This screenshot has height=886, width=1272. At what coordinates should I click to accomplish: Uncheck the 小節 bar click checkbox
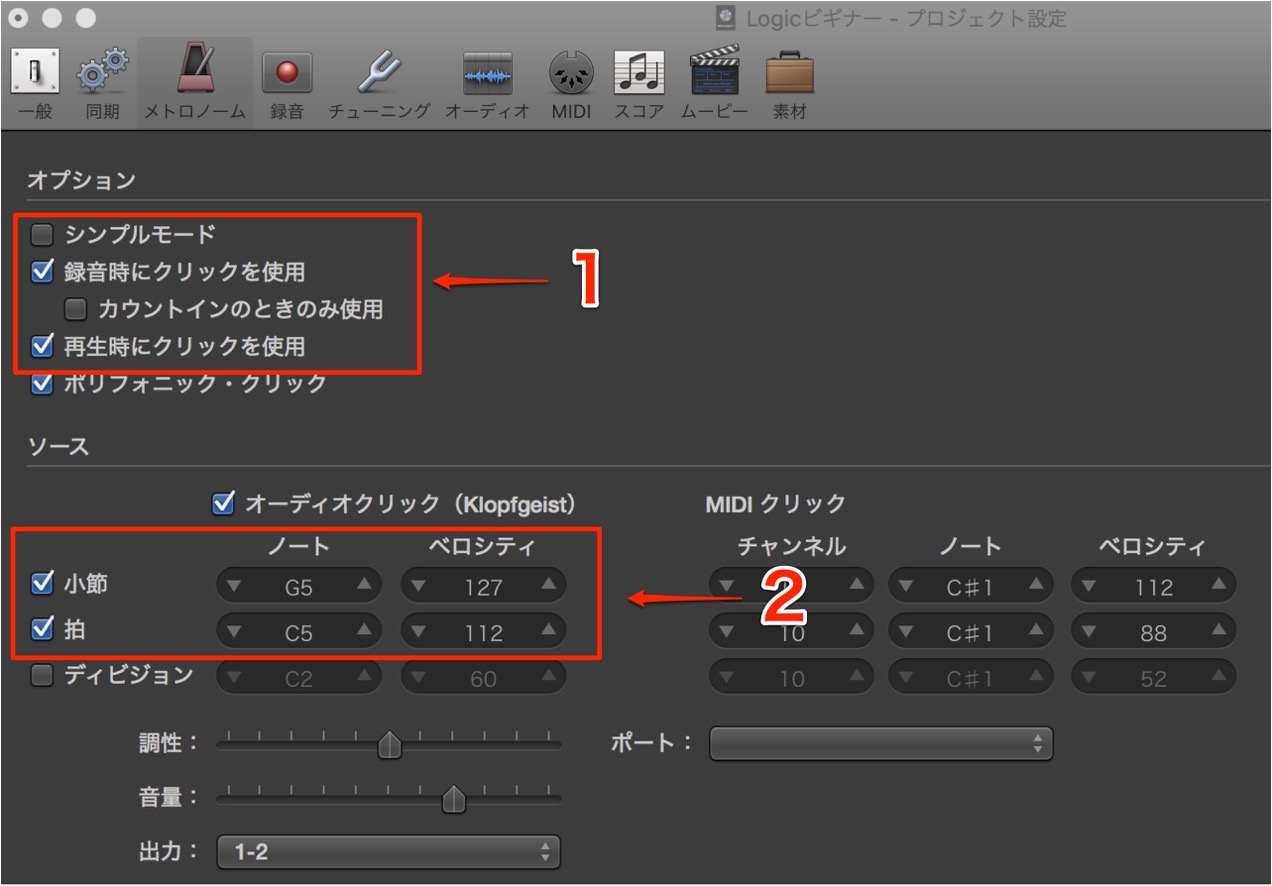coord(42,583)
